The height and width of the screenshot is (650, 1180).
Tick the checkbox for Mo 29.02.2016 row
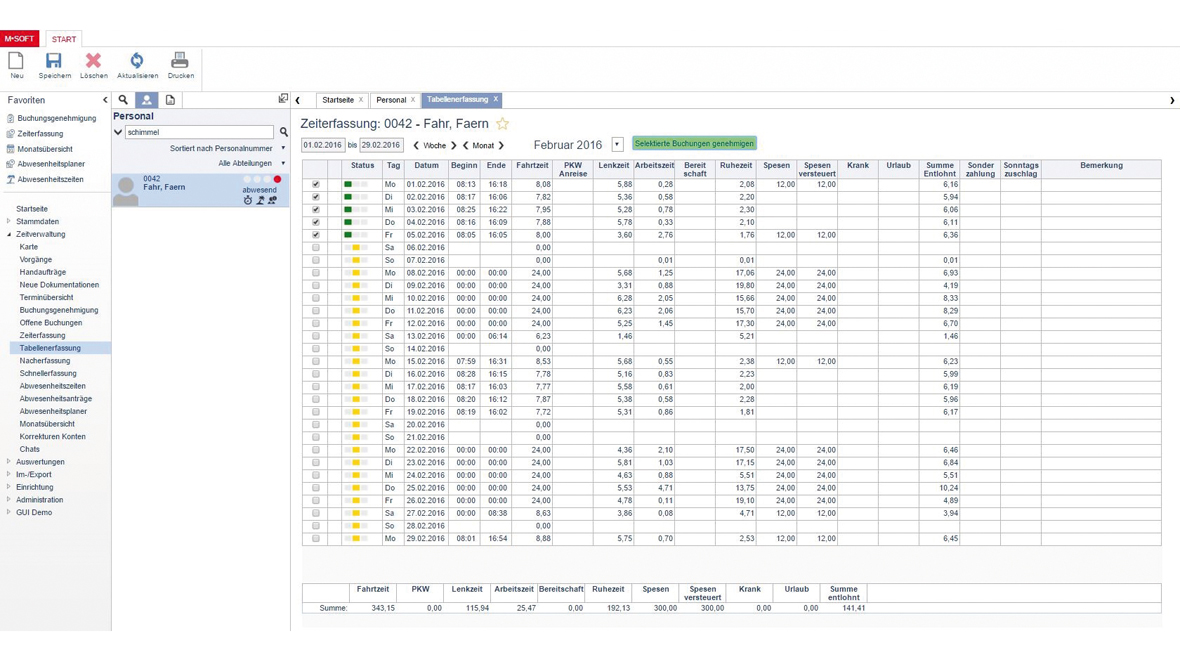(316, 539)
